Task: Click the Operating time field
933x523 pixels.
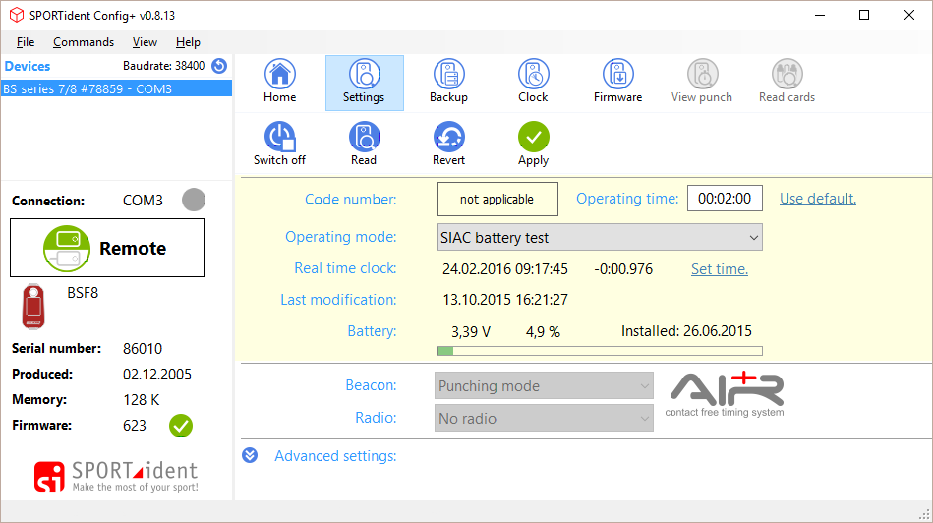Action: coord(725,198)
